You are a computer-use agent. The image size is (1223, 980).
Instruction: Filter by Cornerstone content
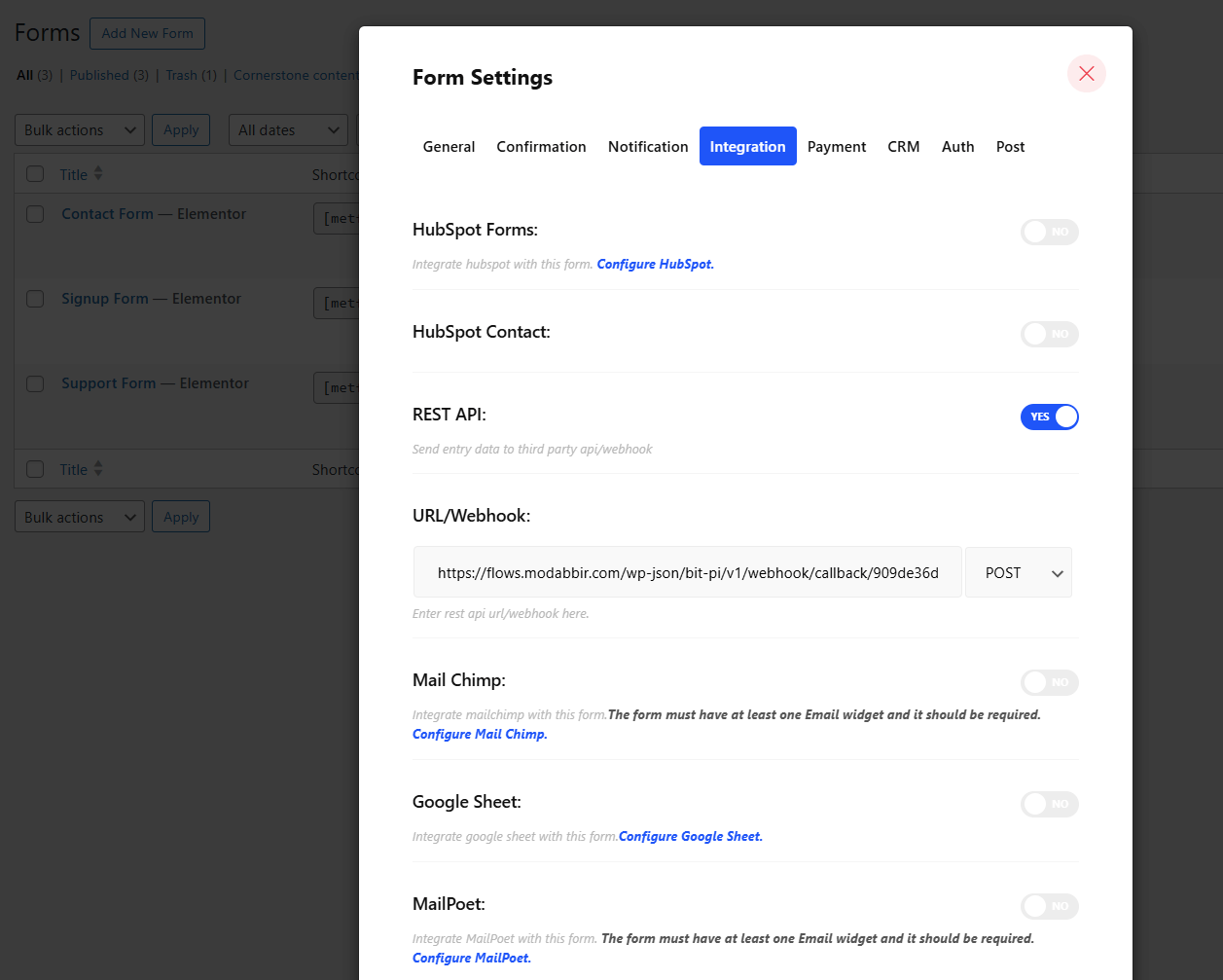[296, 75]
